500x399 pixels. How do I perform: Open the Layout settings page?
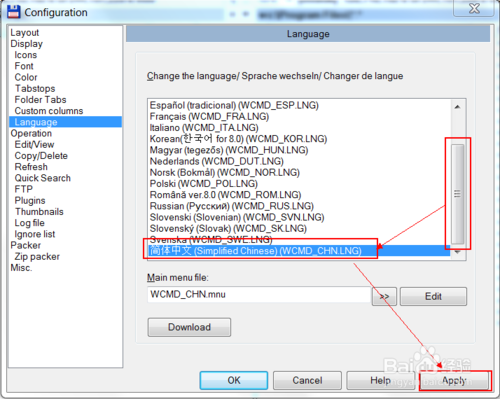[25, 33]
